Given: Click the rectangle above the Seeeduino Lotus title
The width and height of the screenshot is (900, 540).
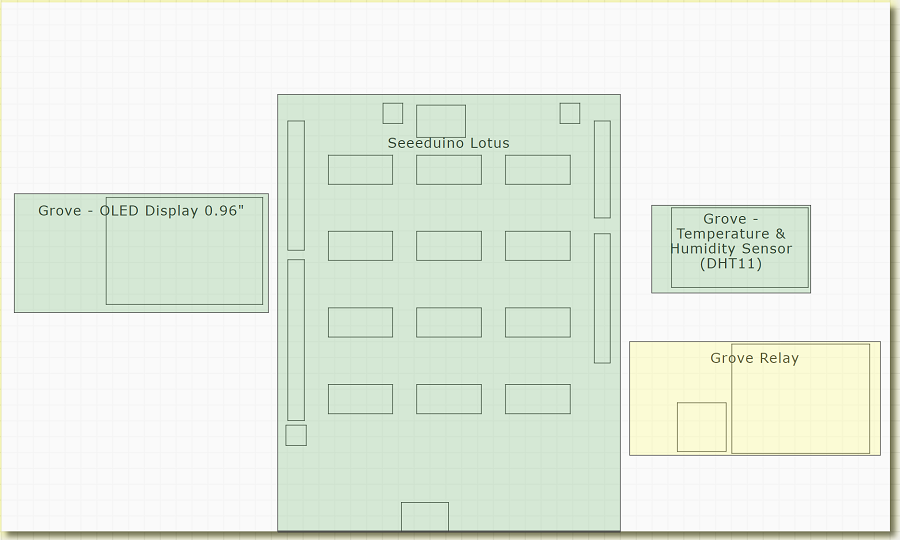Looking at the screenshot, I should [441, 121].
